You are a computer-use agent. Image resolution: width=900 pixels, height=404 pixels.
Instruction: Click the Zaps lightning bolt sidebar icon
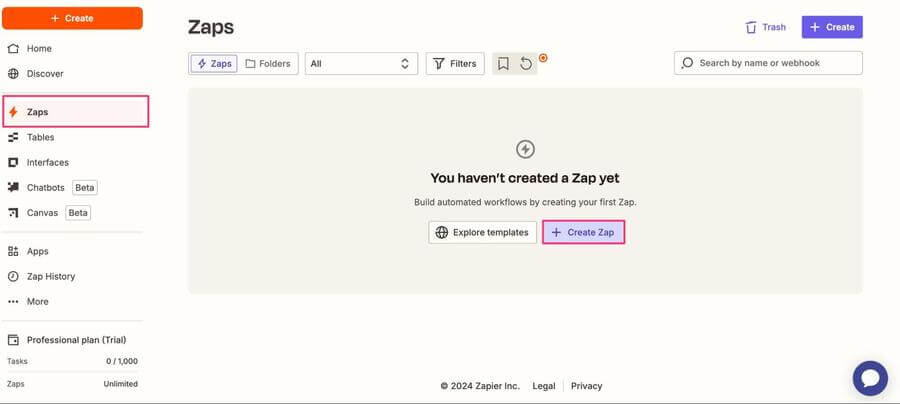[x=13, y=112]
